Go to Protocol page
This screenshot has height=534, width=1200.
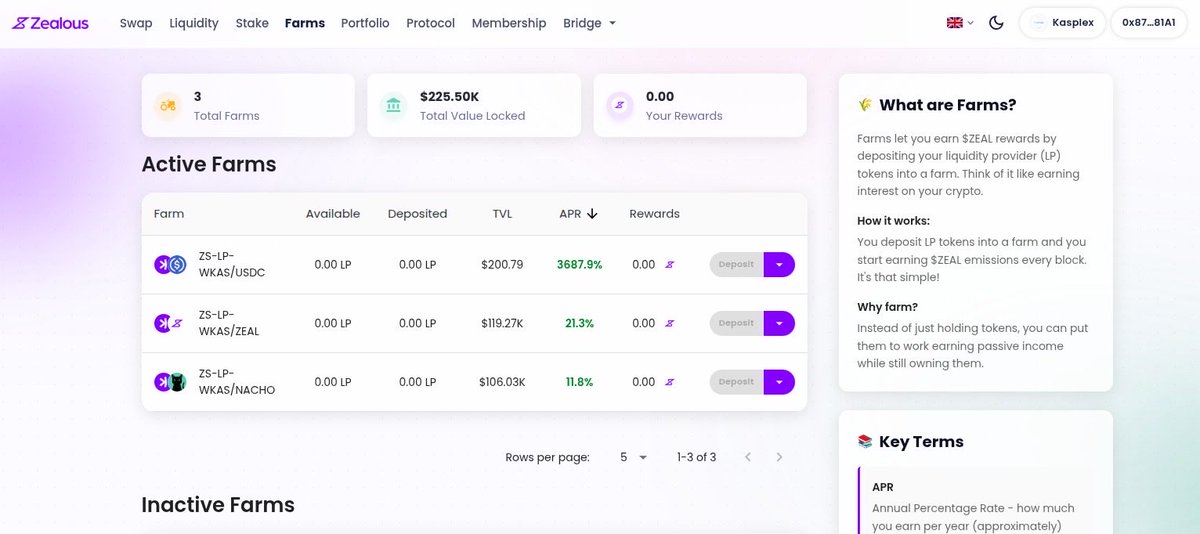430,23
